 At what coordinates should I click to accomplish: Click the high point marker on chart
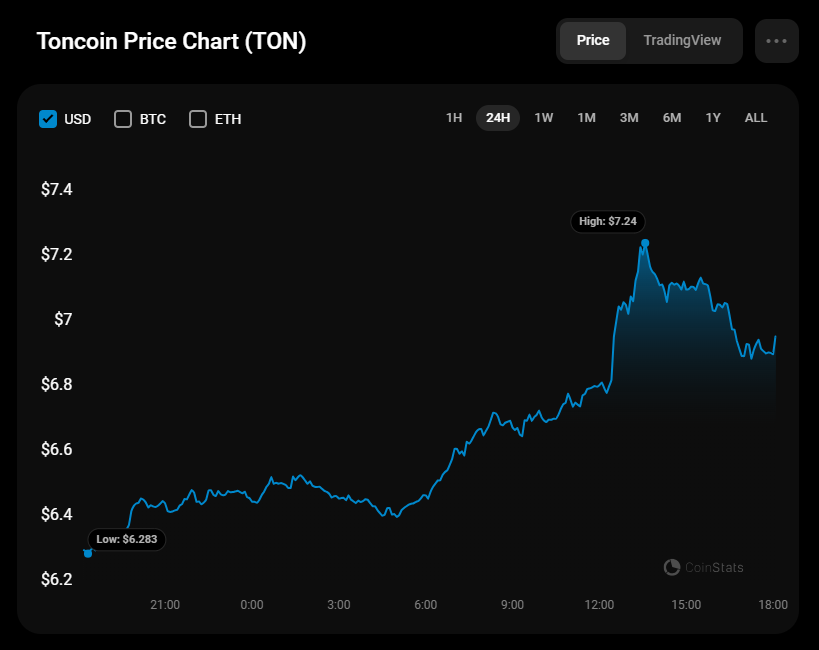tap(645, 243)
